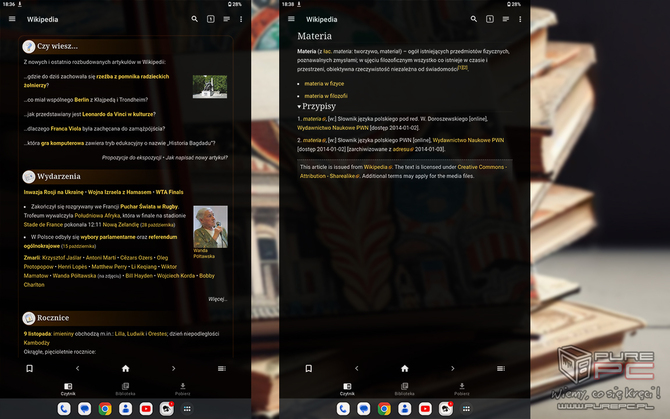Viewport: 670px width, 419px height.
Task: Open Wanda Półtawska portrait thumbnail
Action: pos(210,227)
